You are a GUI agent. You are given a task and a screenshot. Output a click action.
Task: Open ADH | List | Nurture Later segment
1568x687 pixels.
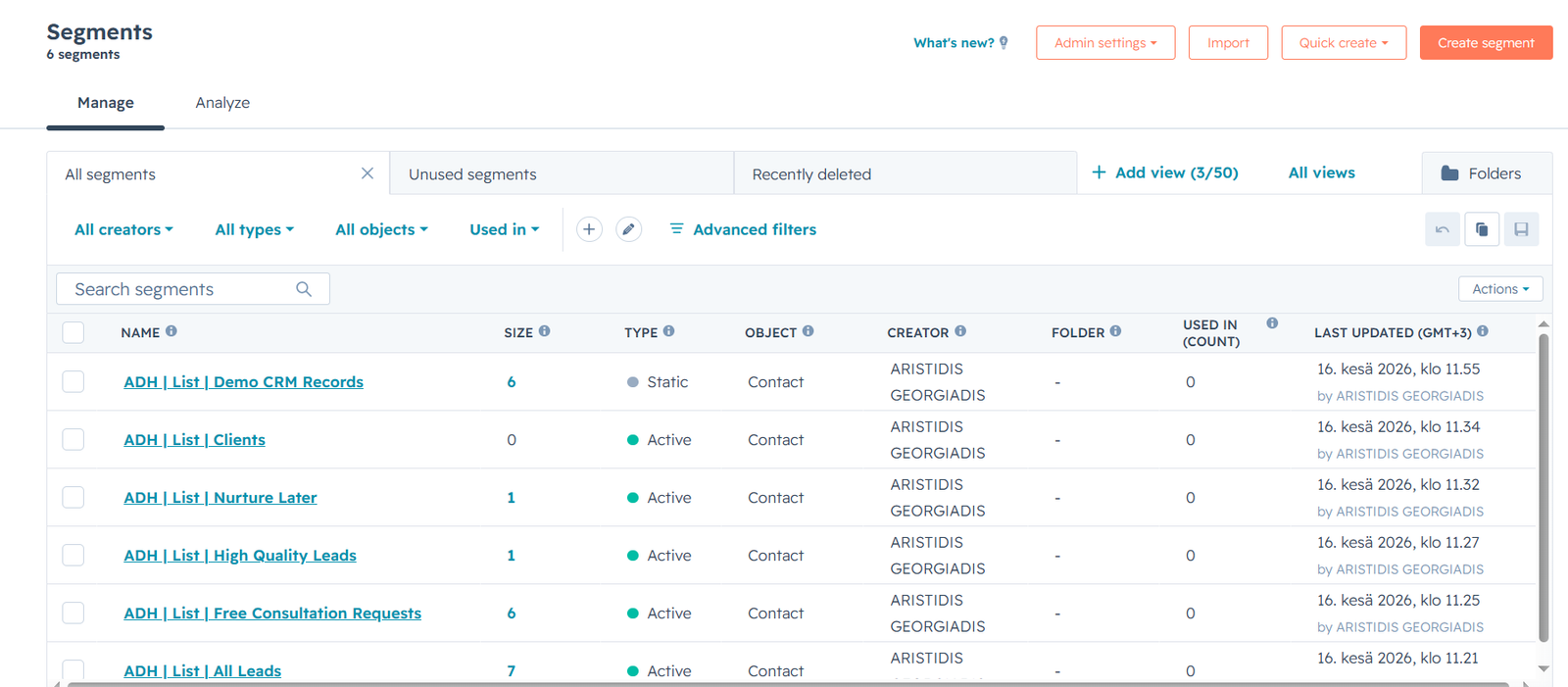[x=220, y=498]
